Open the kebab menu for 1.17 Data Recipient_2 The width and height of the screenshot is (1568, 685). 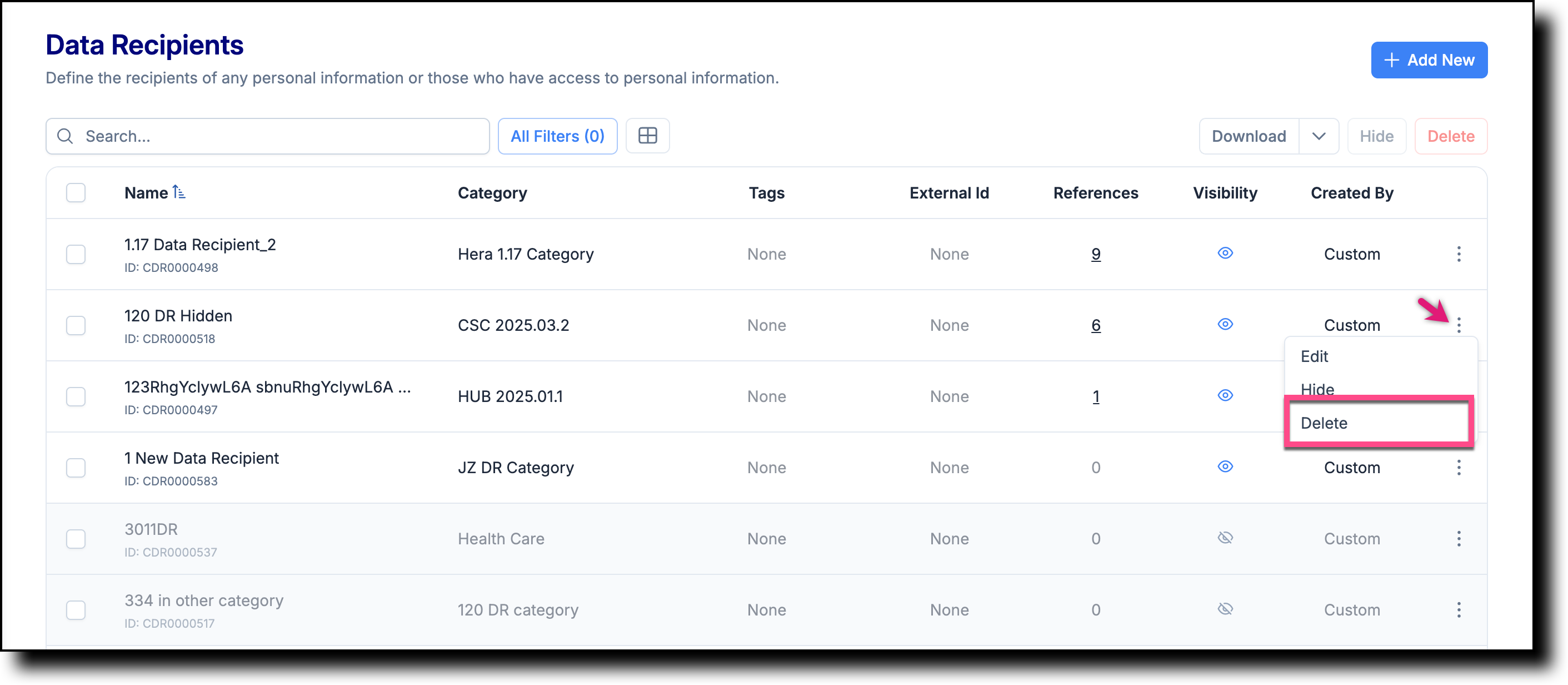click(x=1459, y=254)
